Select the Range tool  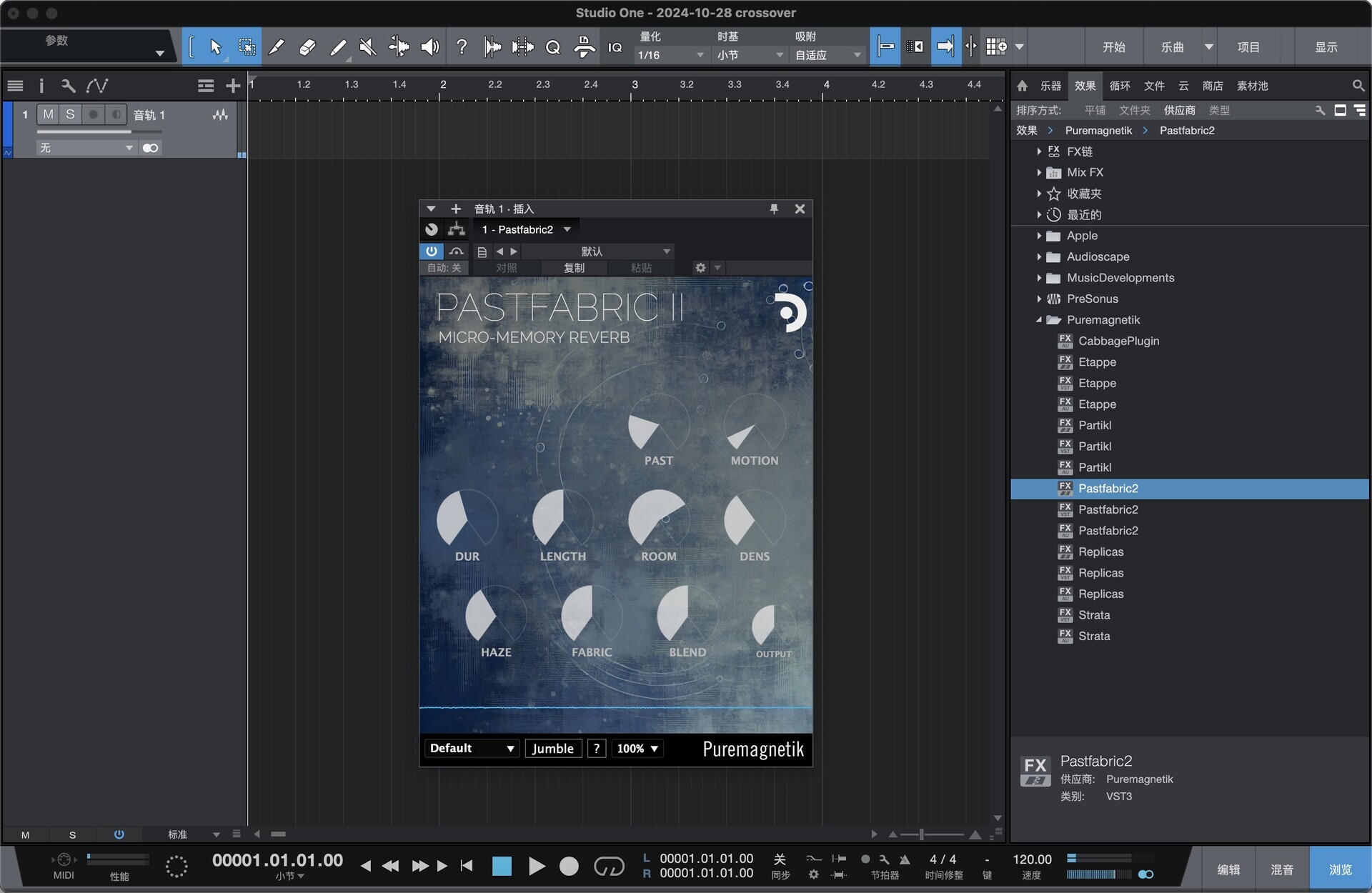[x=247, y=47]
